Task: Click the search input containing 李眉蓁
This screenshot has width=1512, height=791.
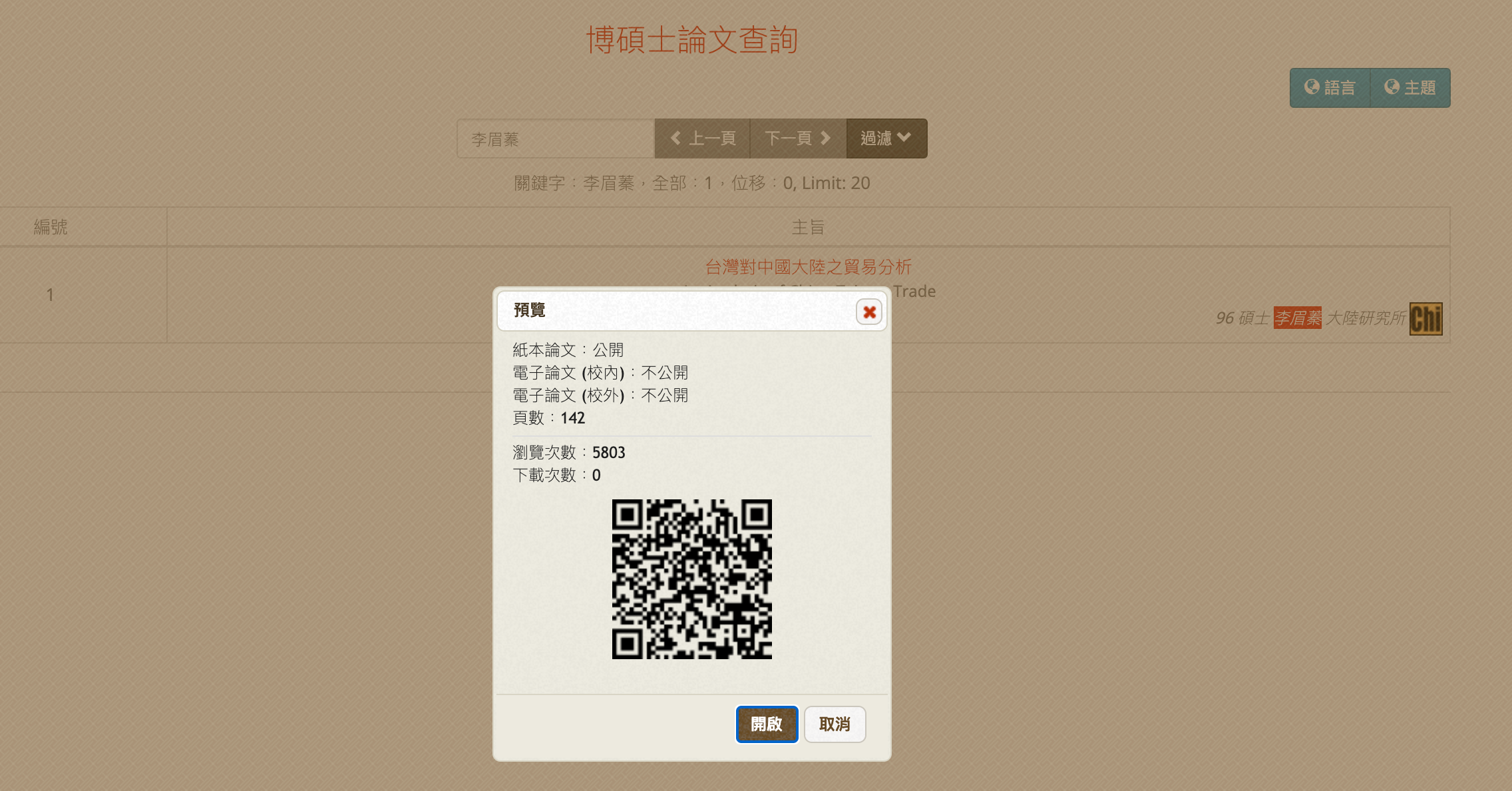Action: 556,138
